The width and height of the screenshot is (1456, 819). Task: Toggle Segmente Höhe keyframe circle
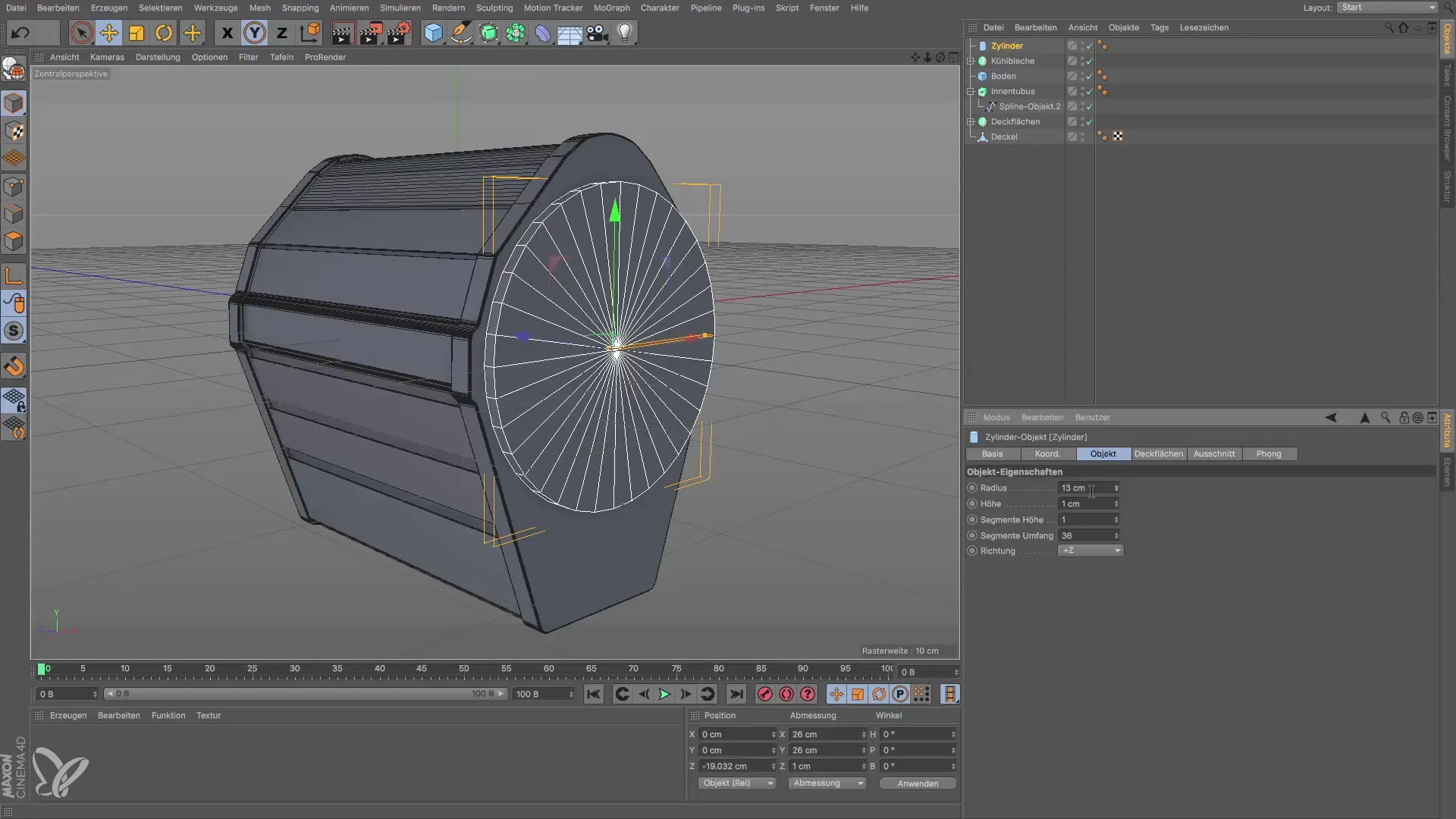click(x=972, y=519)
